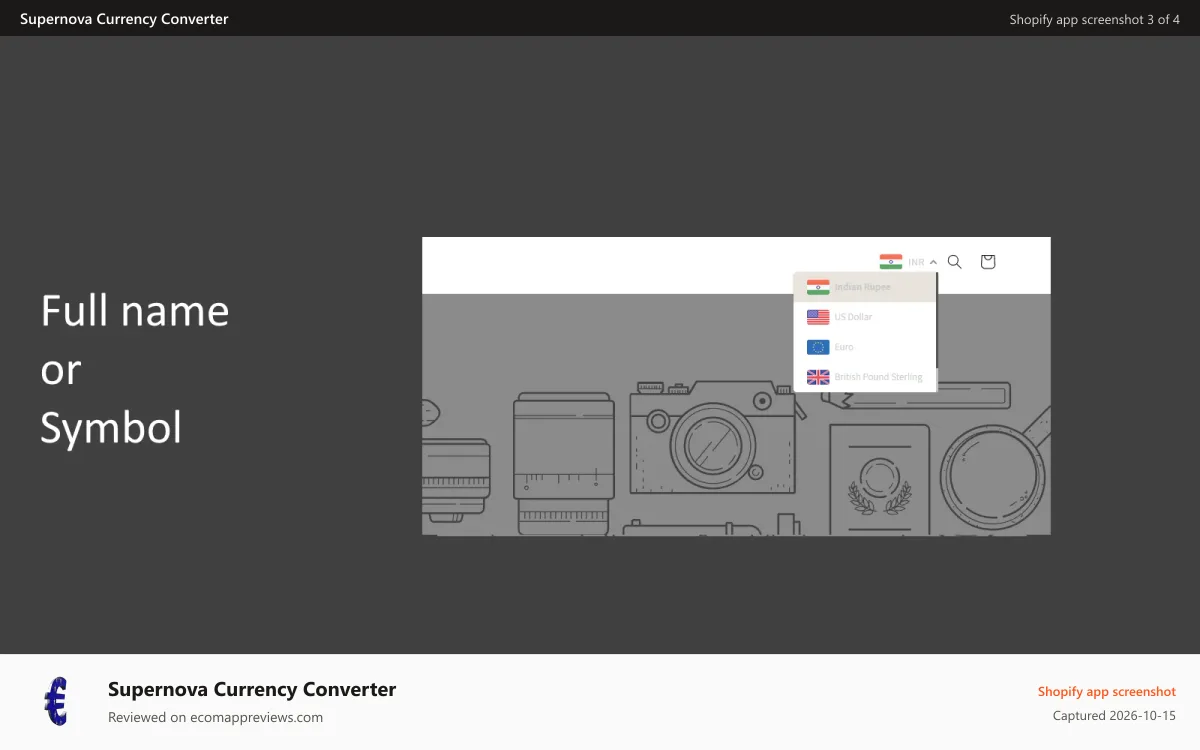
Task: Click the INR currency code label
Action: [916, 262]
